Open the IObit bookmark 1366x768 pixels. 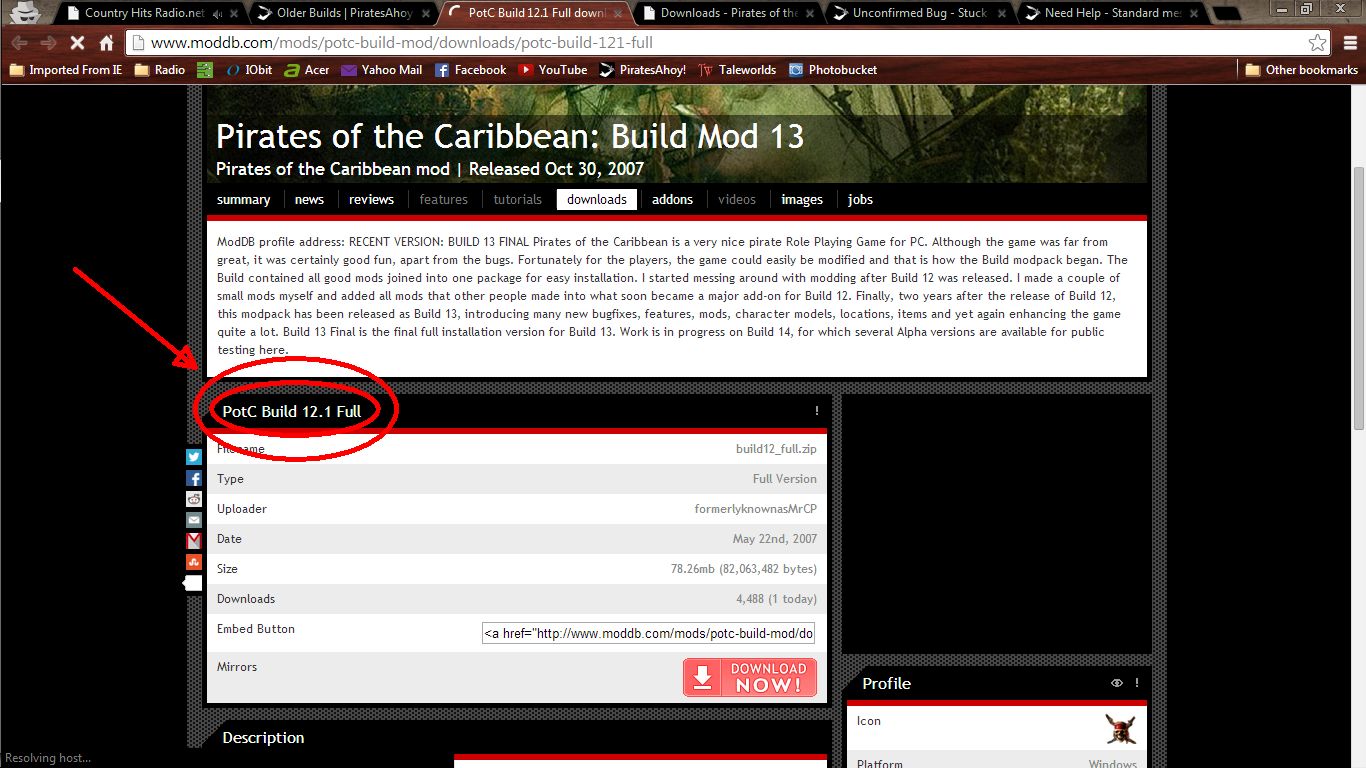tap(249, 70)
